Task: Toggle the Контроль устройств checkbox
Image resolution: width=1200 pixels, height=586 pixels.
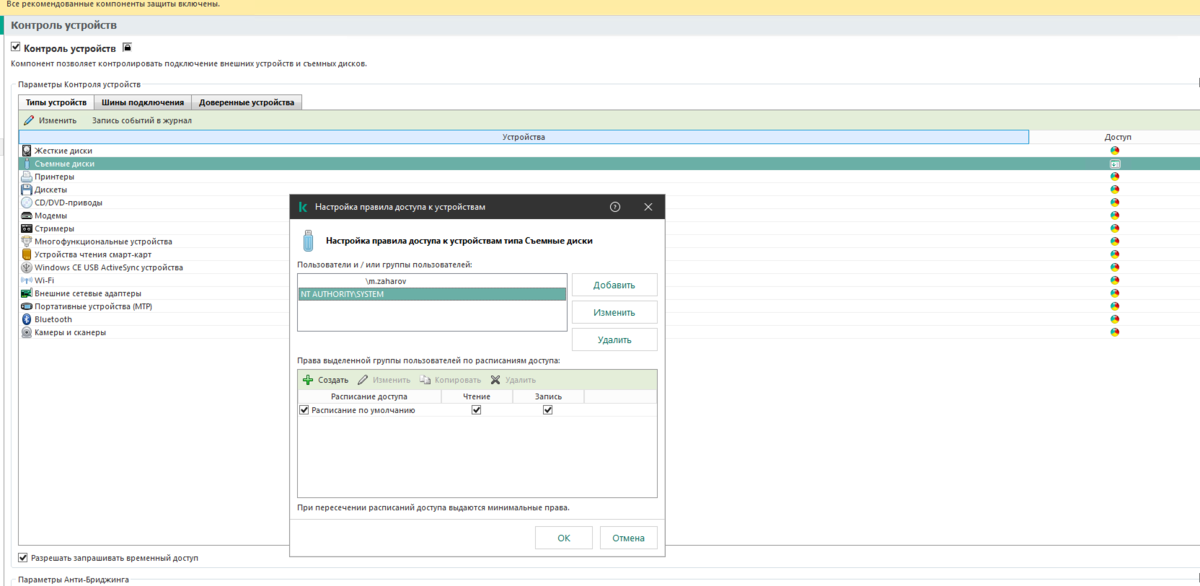Action: click(15, 47)
